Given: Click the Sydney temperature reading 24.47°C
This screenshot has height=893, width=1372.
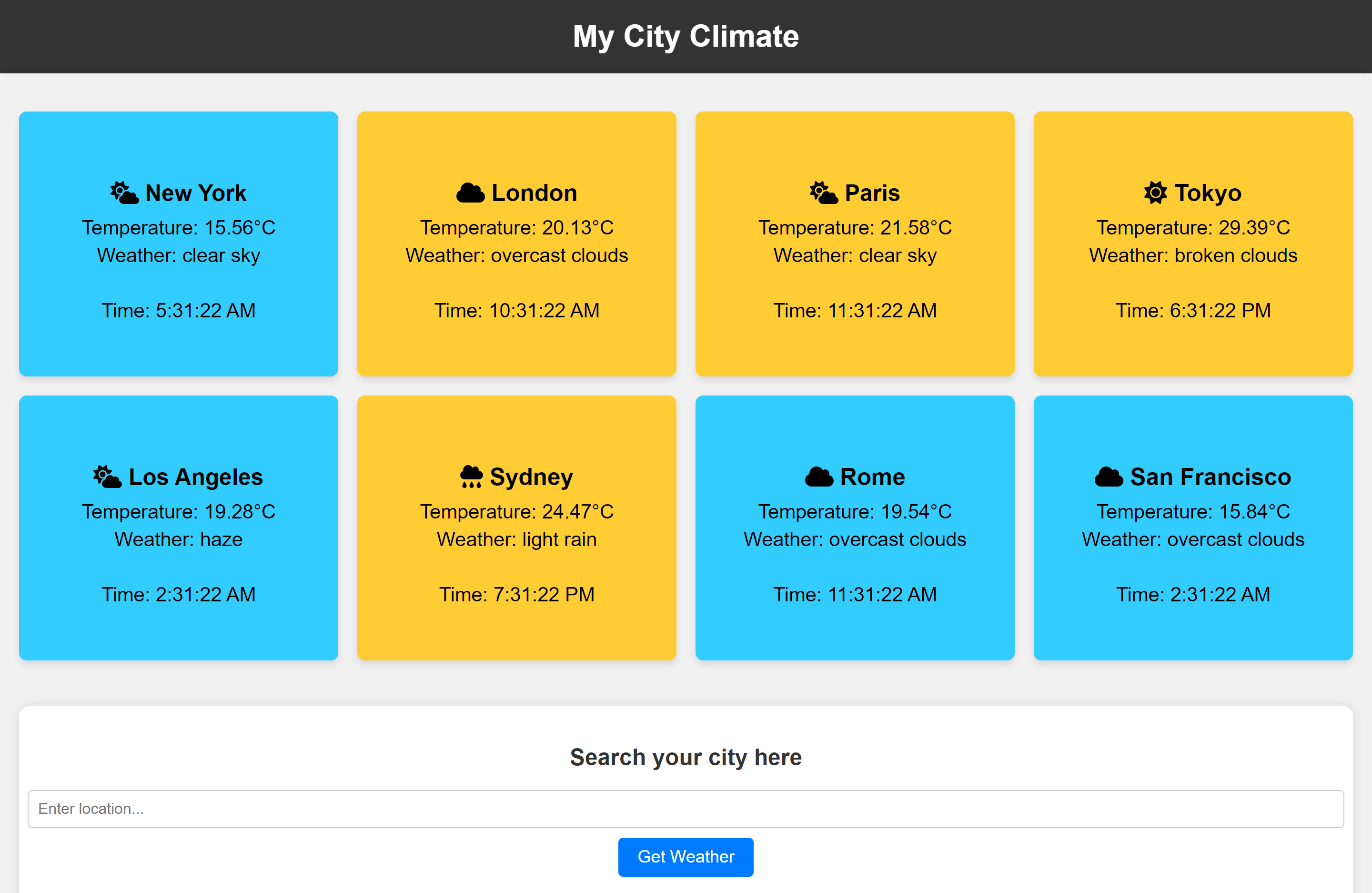Looking at the screenshot, I should pos(516,511).
